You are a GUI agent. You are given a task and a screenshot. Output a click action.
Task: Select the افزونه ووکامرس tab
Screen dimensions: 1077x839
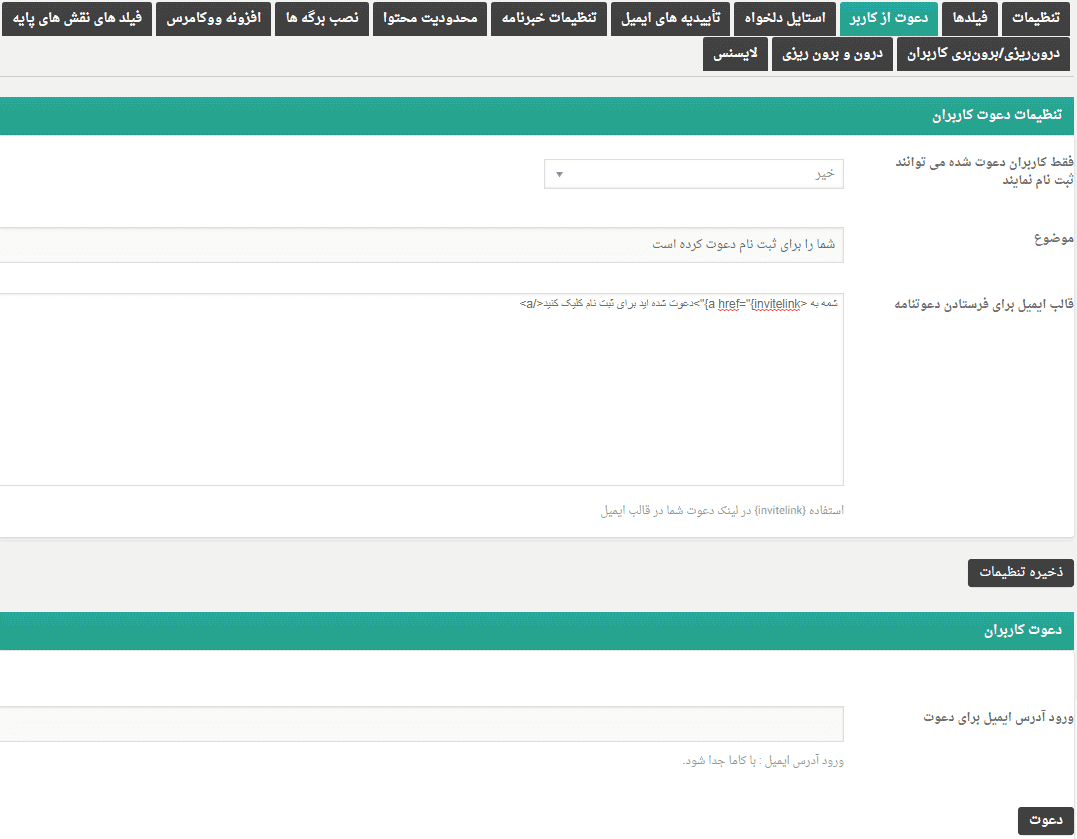point(214,19)
